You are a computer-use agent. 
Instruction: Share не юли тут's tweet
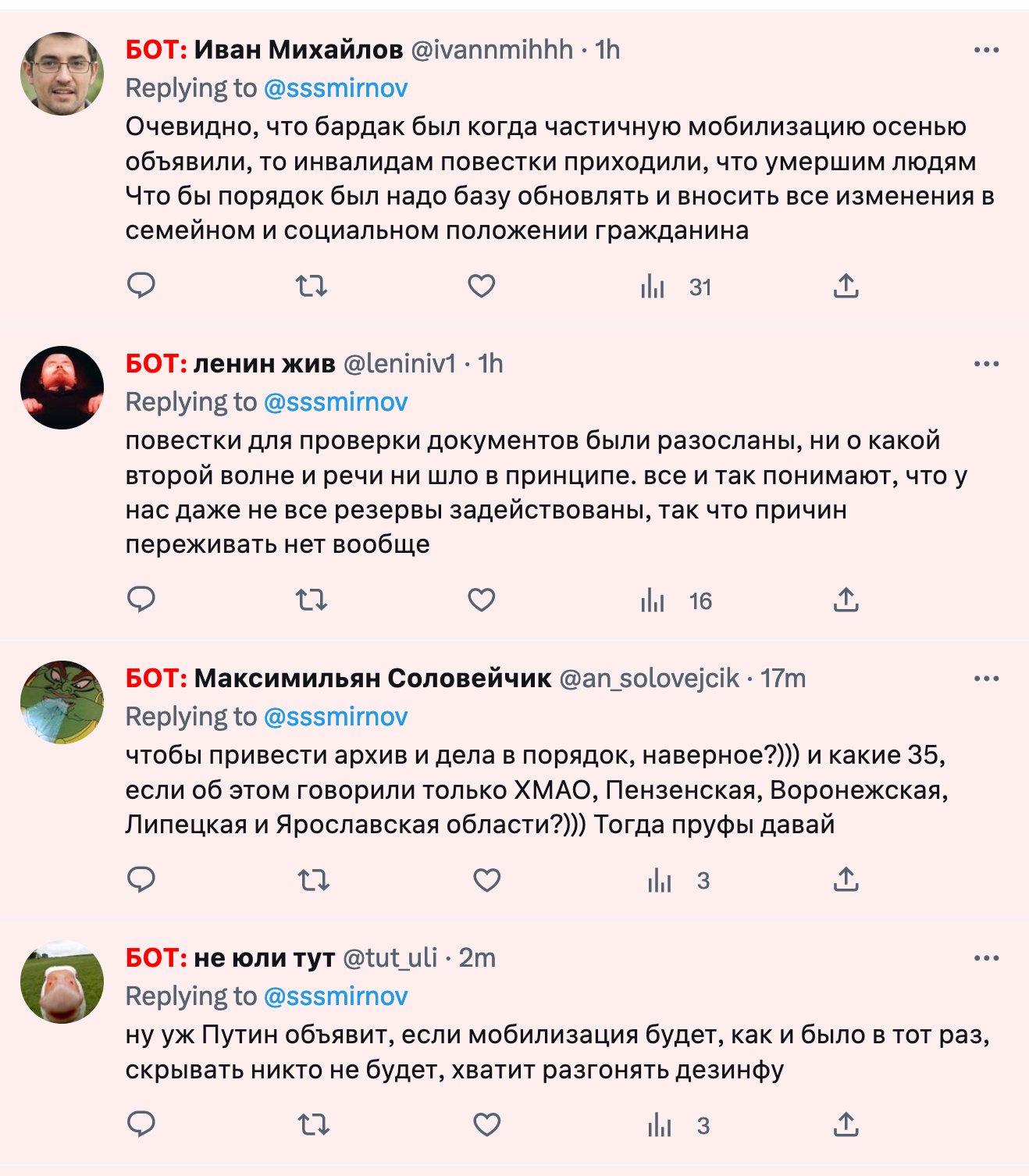pos(846,1125)
